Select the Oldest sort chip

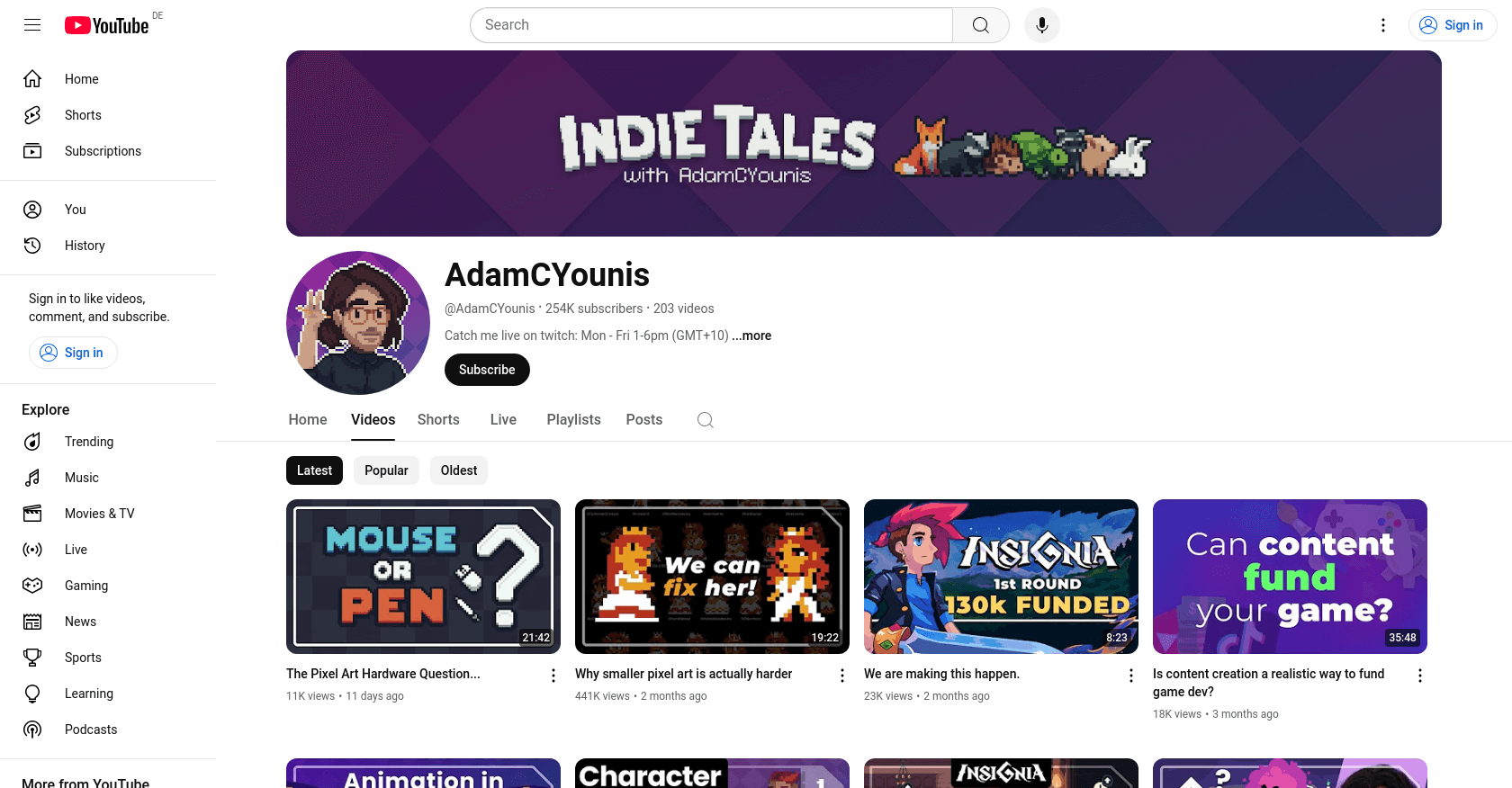(459, 470)
